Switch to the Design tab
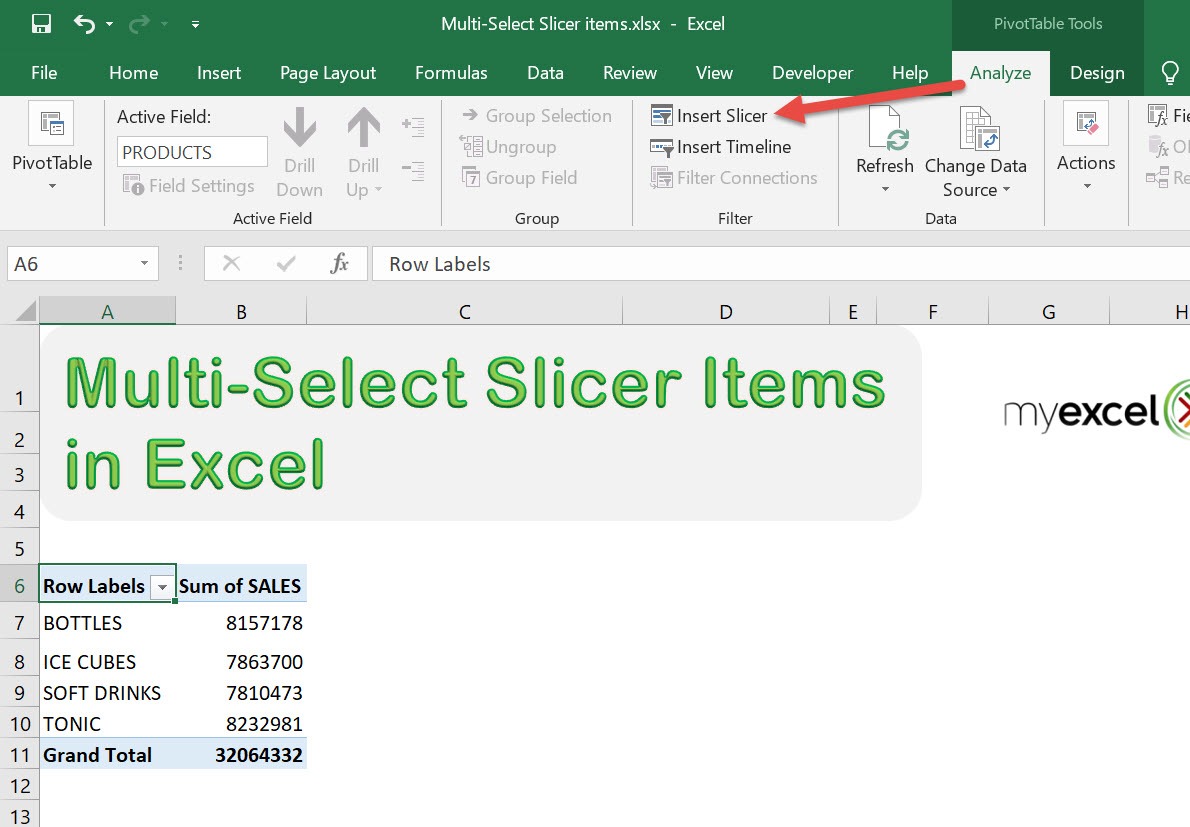 coord(1097,72)
